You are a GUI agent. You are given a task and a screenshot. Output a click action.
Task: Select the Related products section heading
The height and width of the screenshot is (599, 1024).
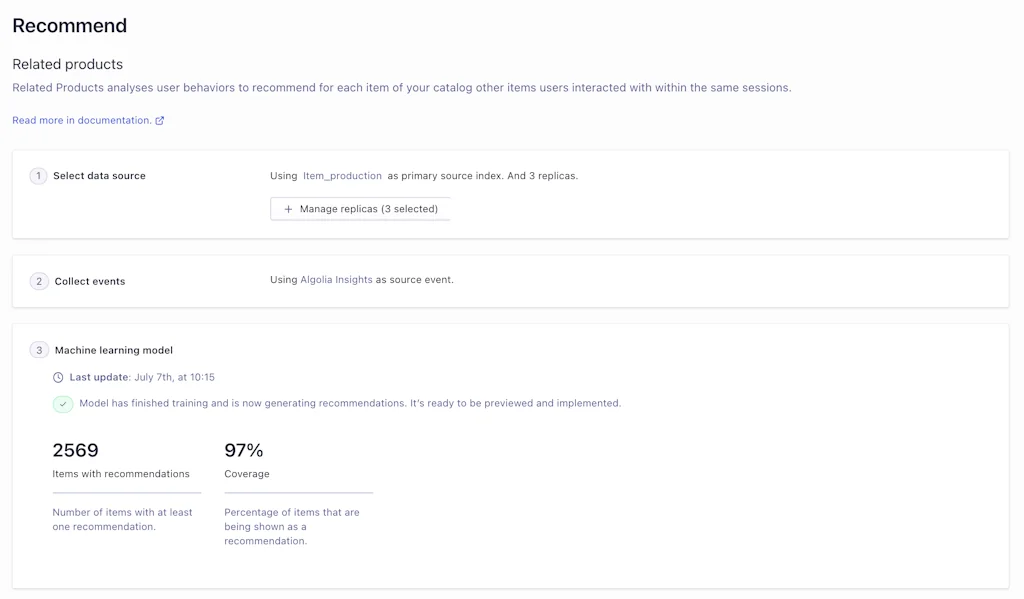[67, 63]
